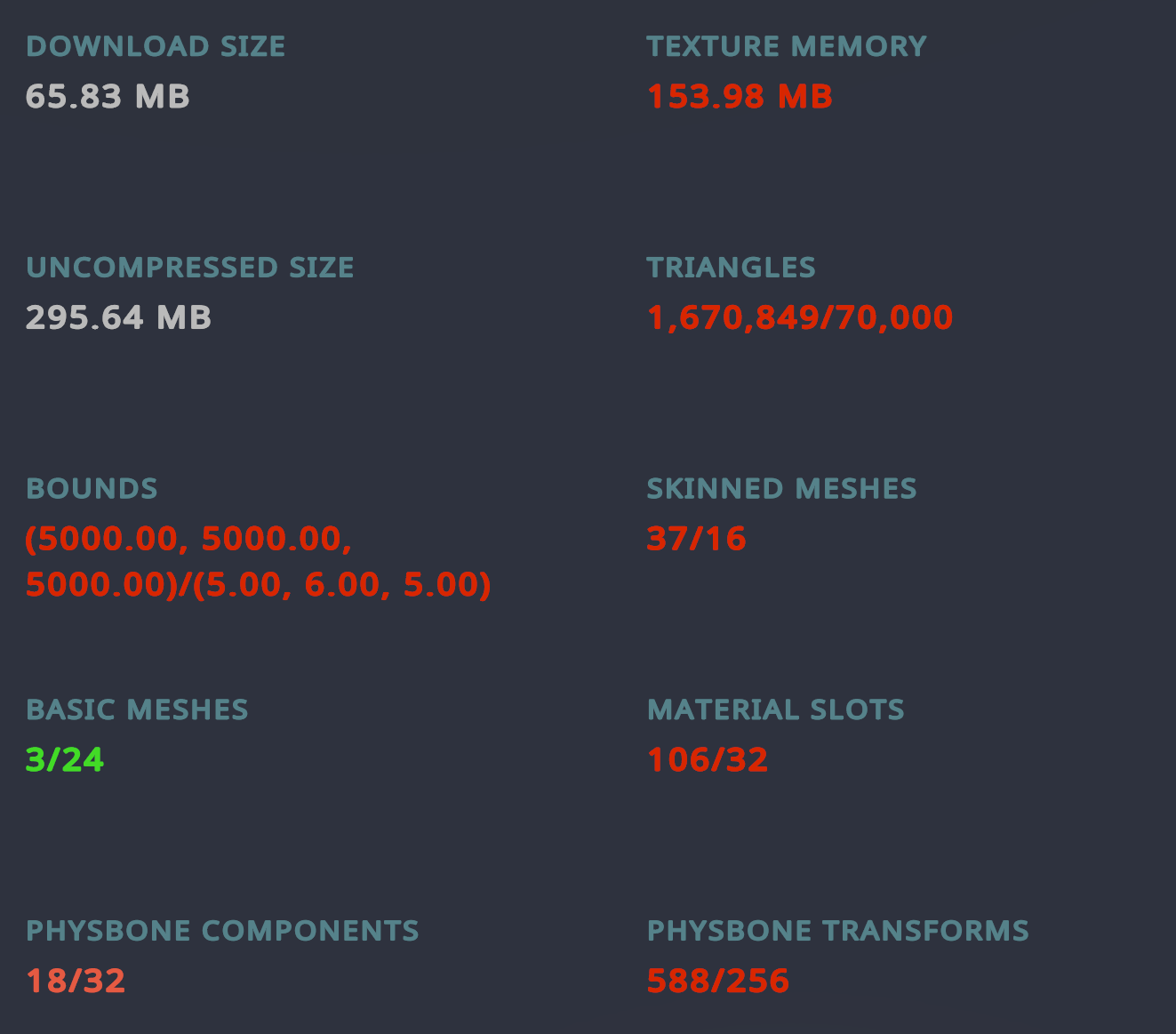Select the 65.83 MB download value

coord(108,96)
